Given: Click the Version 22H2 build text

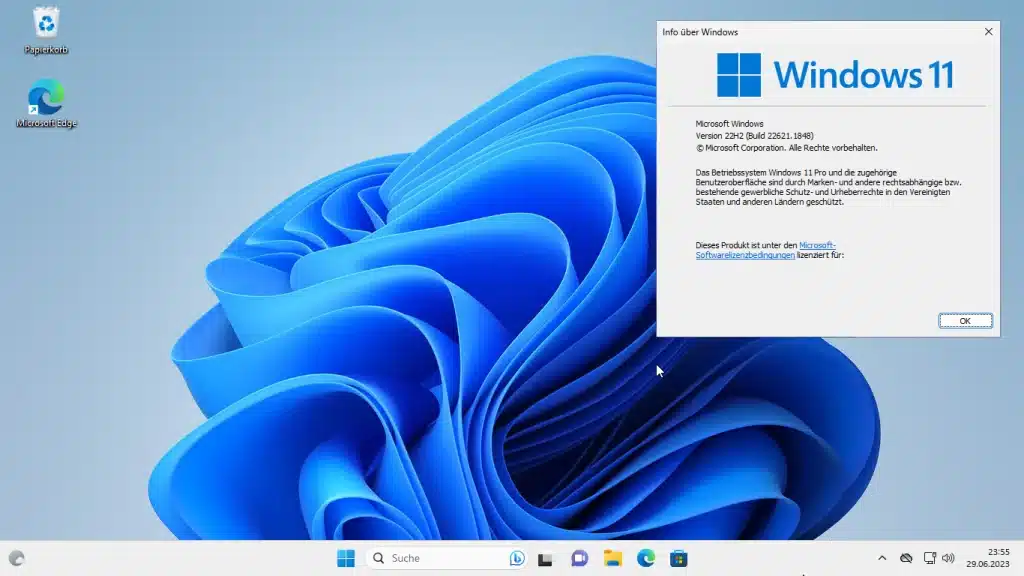Looking at the screenshot, I should pyautogui.click(x=754, y=136).
